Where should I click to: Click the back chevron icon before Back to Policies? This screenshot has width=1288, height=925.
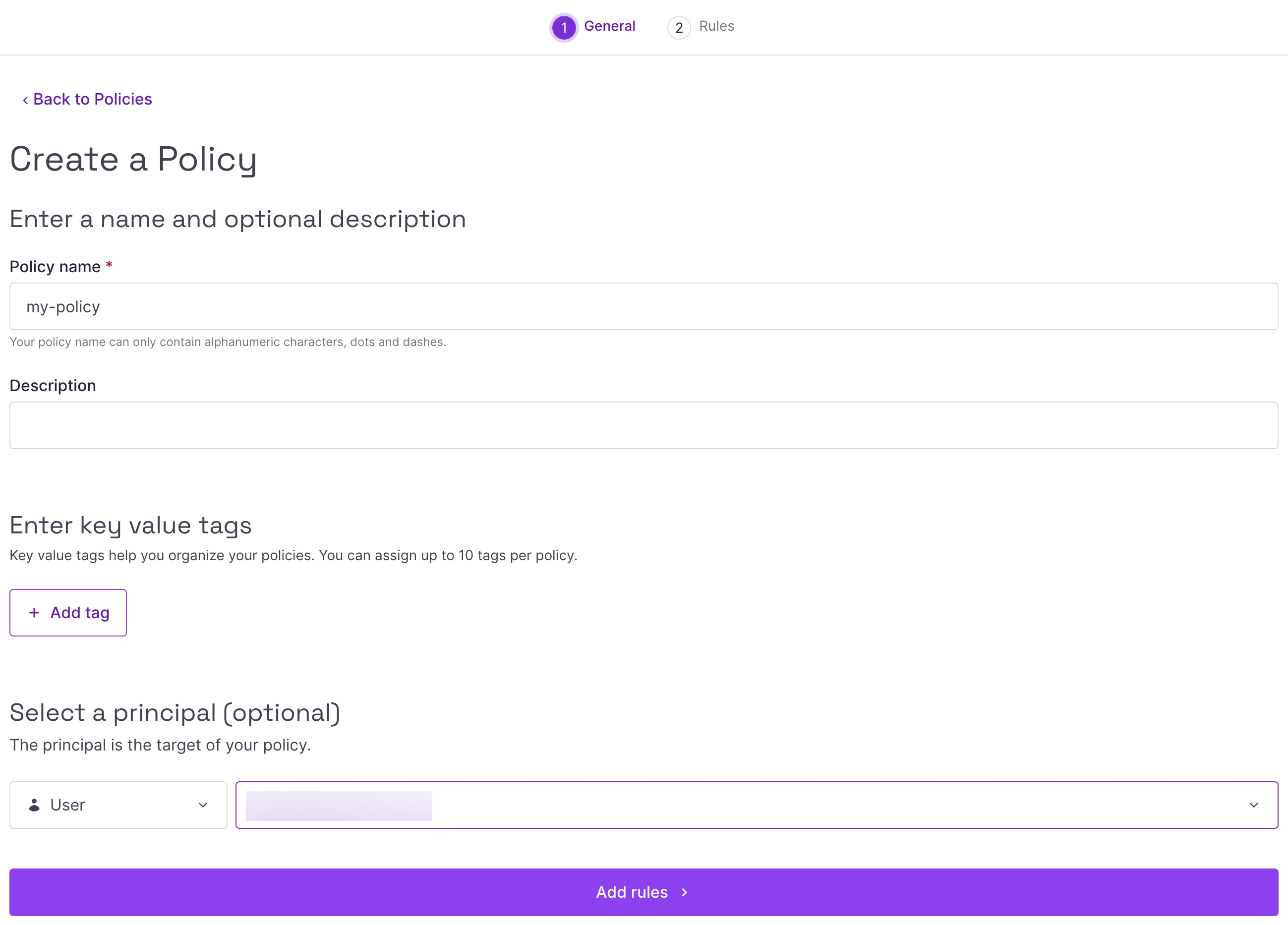point(25,100)
